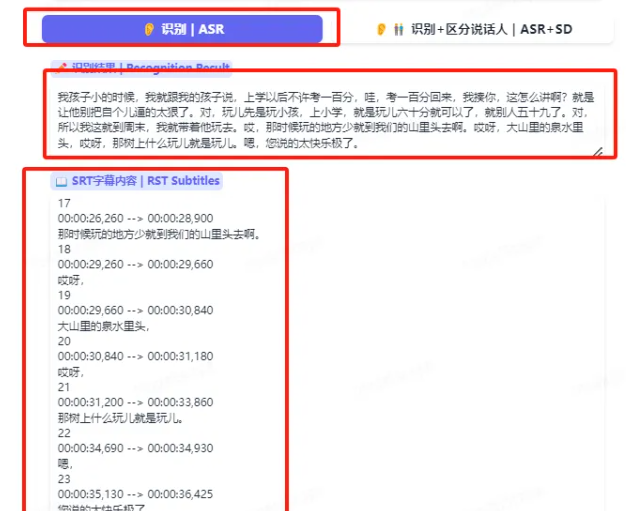This screenshot has width=626, height=511.
Task: Click timestamp 00:00:35,130 --> 00:00:36,425
Action: pyautogui.click(x=135, y=494)
